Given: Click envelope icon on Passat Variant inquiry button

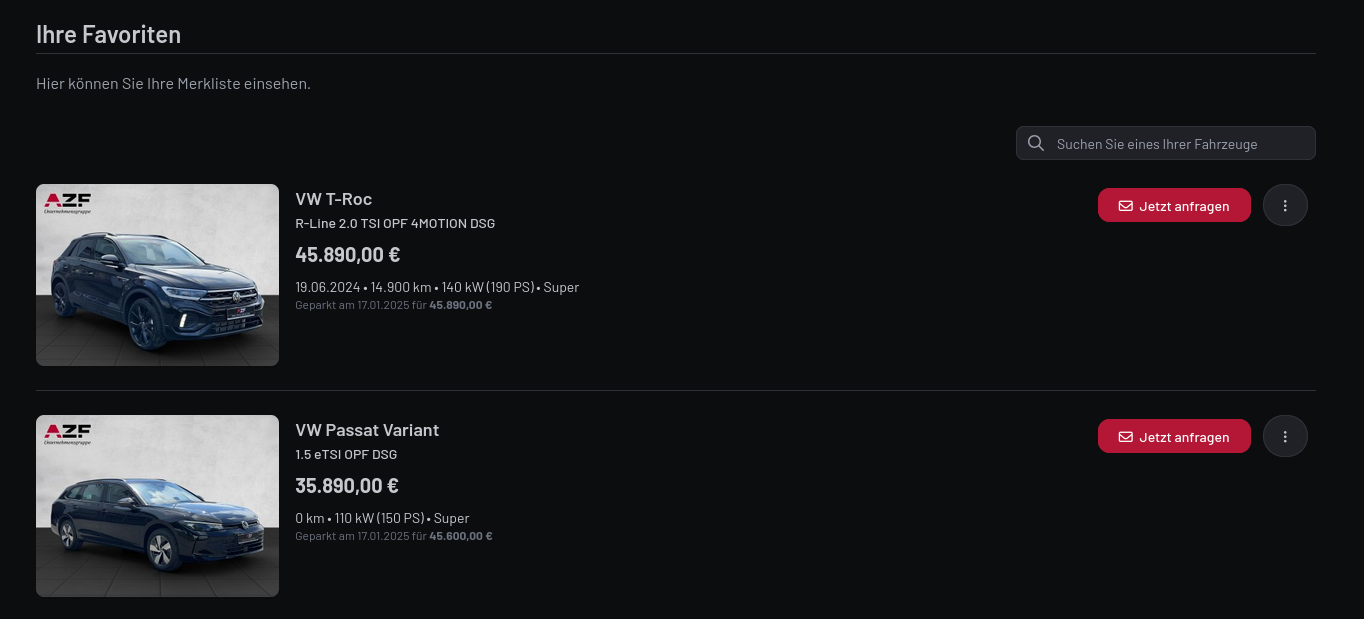Looking at the screenshot, I should point(1125,437).
